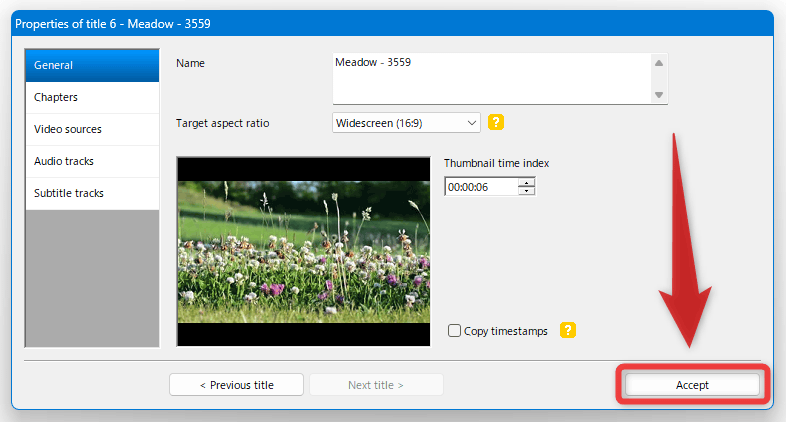Open the Video sources tab
The image size is (786, 422).
click(x=92, y=129)
